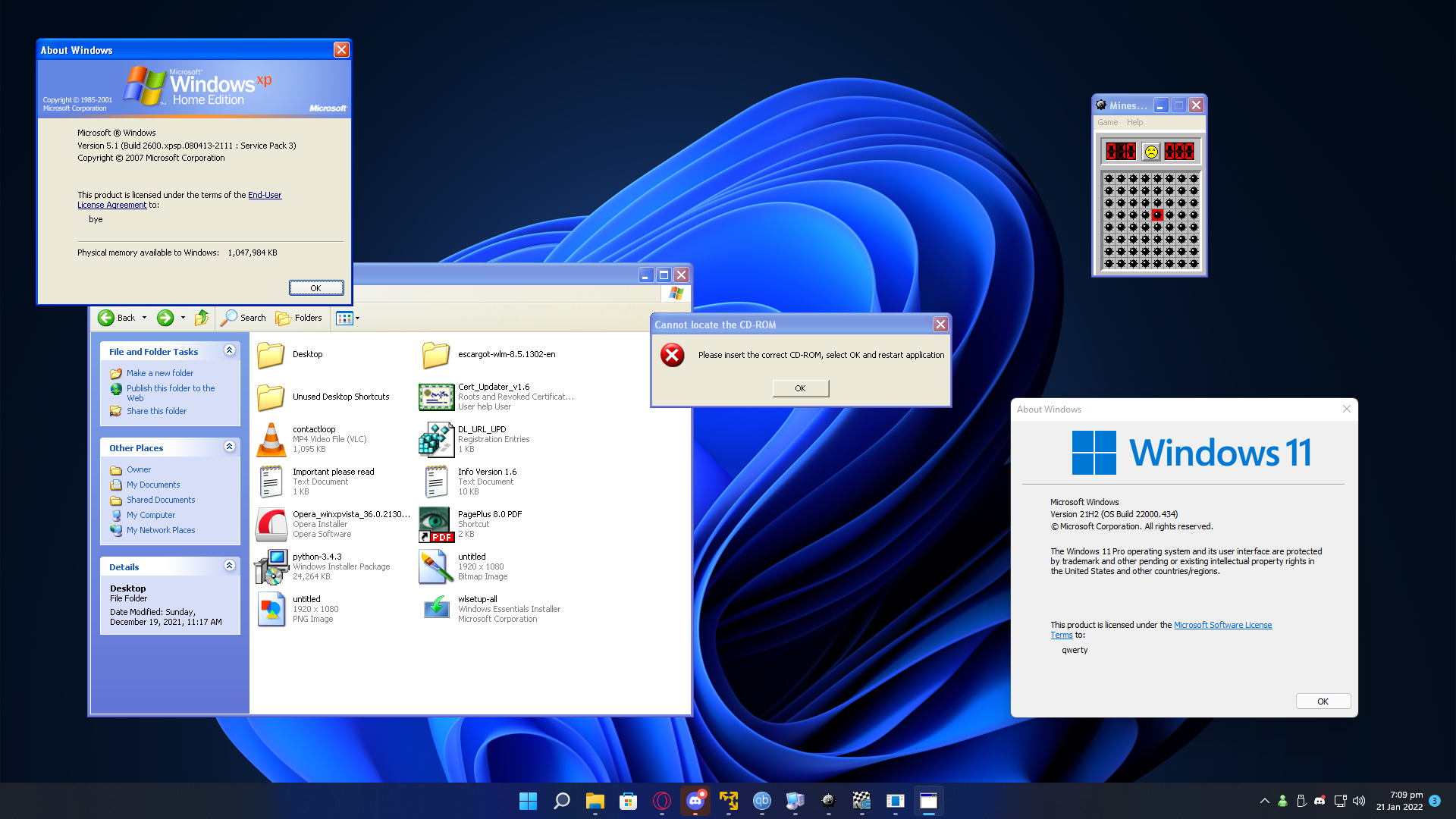This screenshot has width=1456, height=819.
Task: Collapse the Other Places panel
Action: tap(229, 447)
